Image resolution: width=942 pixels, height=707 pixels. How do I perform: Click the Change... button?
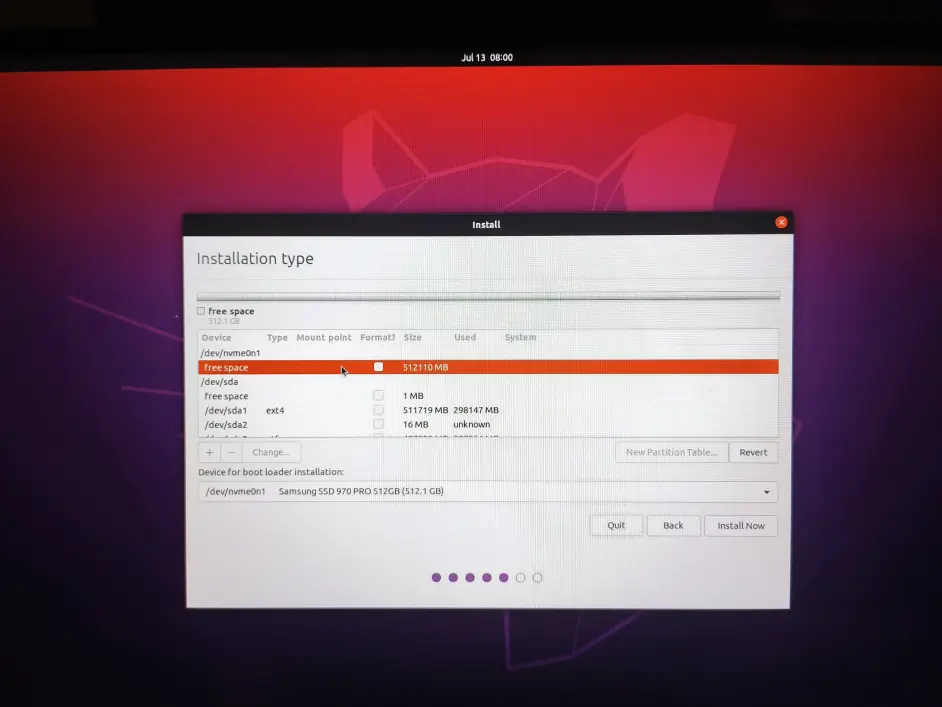(272, 452)
